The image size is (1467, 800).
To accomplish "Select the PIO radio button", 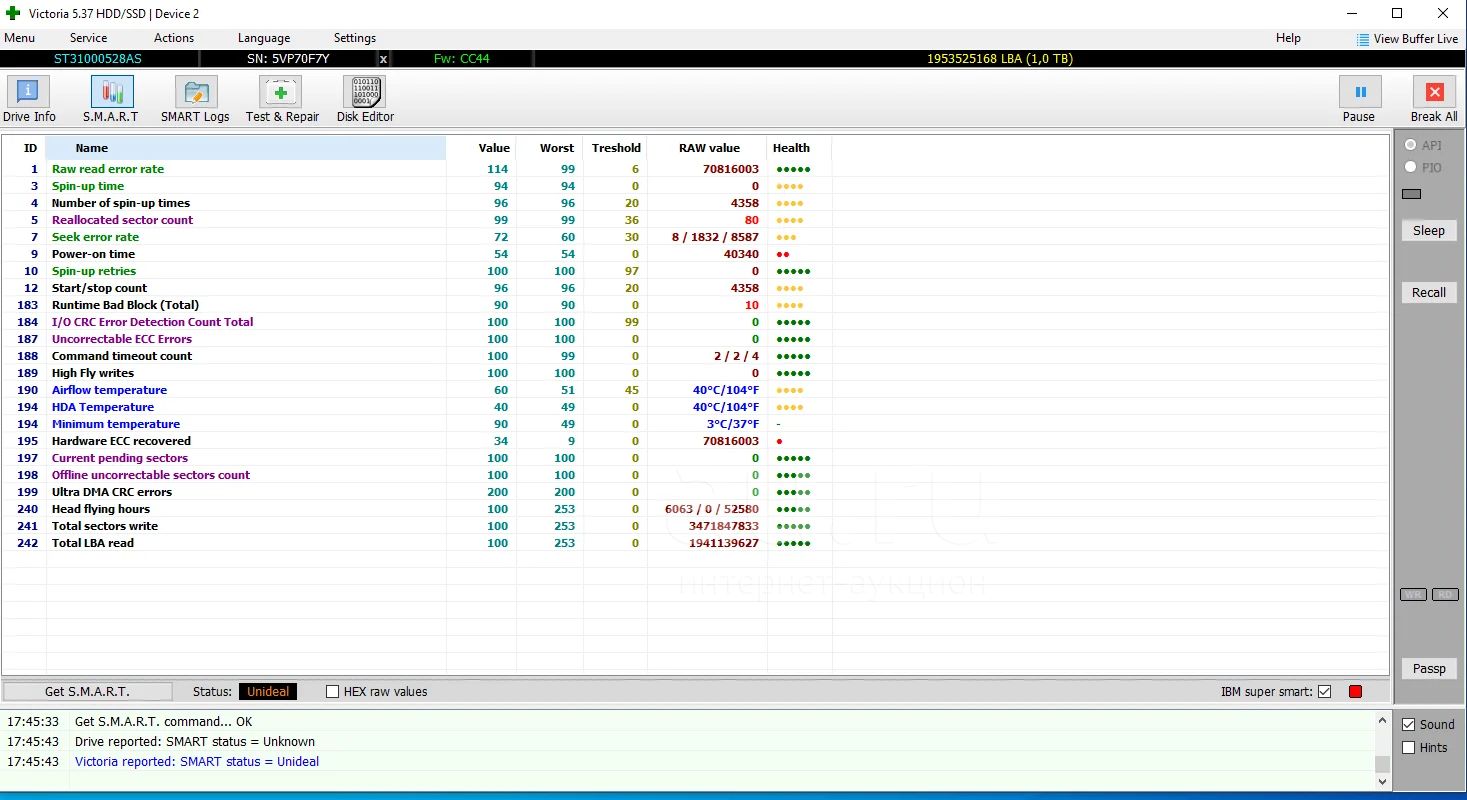I will 1411,167.
